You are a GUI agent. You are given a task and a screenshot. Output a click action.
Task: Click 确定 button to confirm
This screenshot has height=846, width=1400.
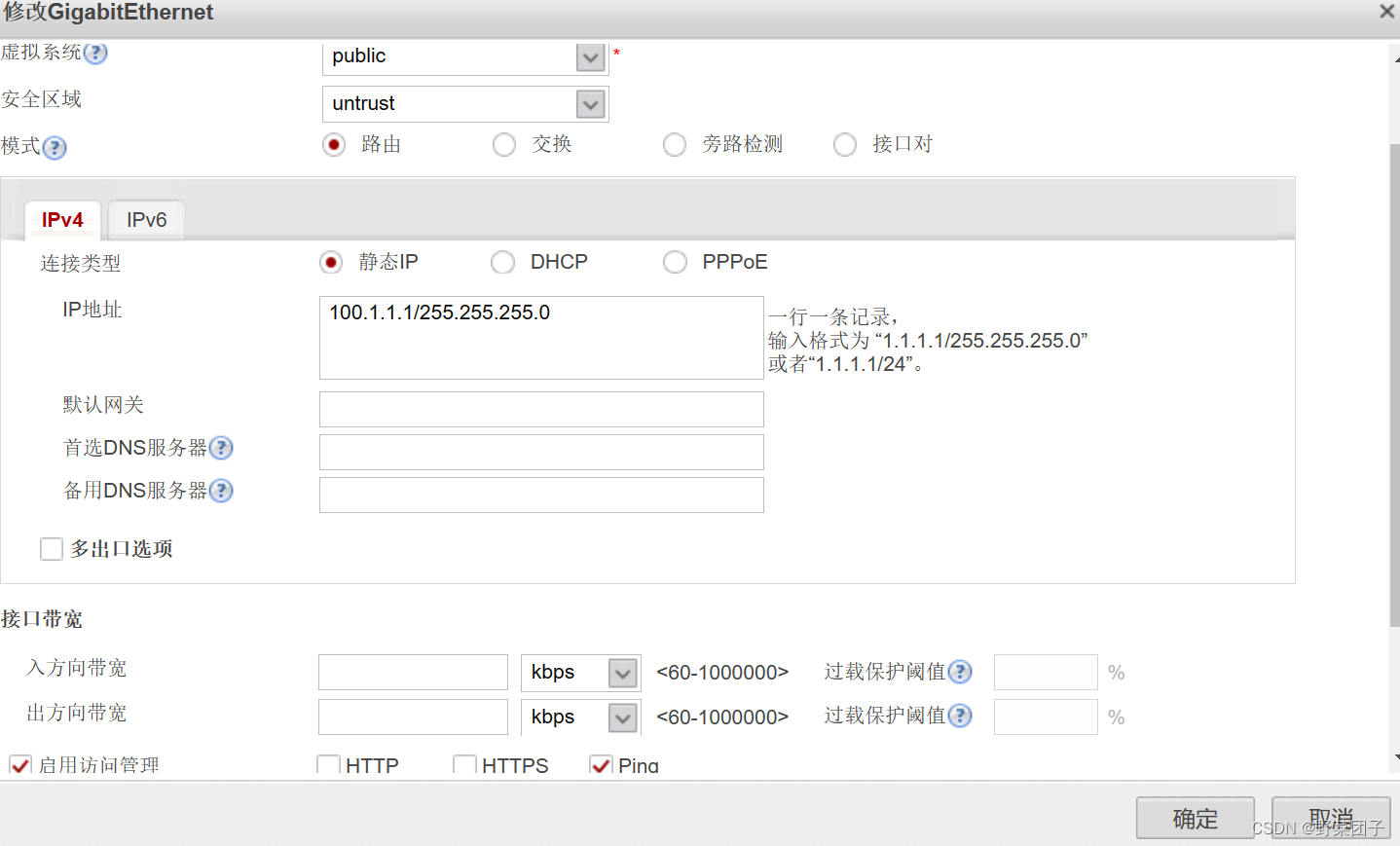coord(1196,818)
